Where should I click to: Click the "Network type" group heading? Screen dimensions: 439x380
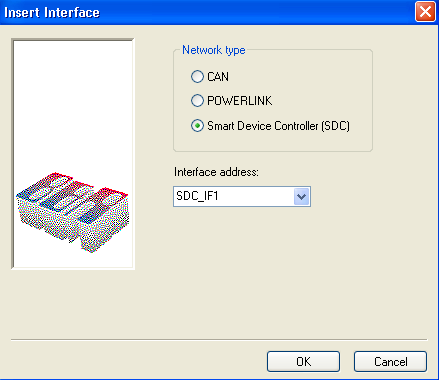[214, 50]
